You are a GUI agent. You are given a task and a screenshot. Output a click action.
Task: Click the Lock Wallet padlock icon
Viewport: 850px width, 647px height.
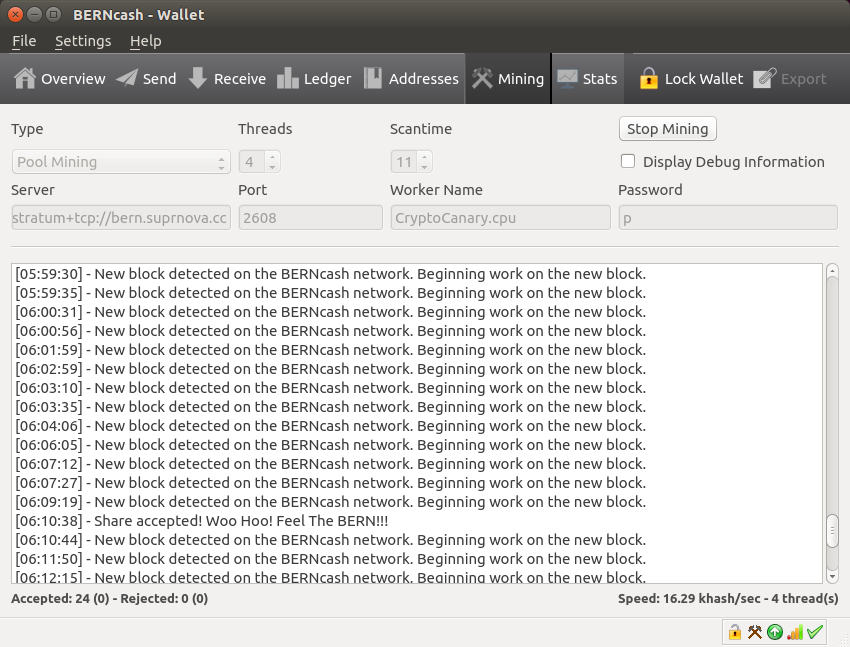click(x=649, y=79)
